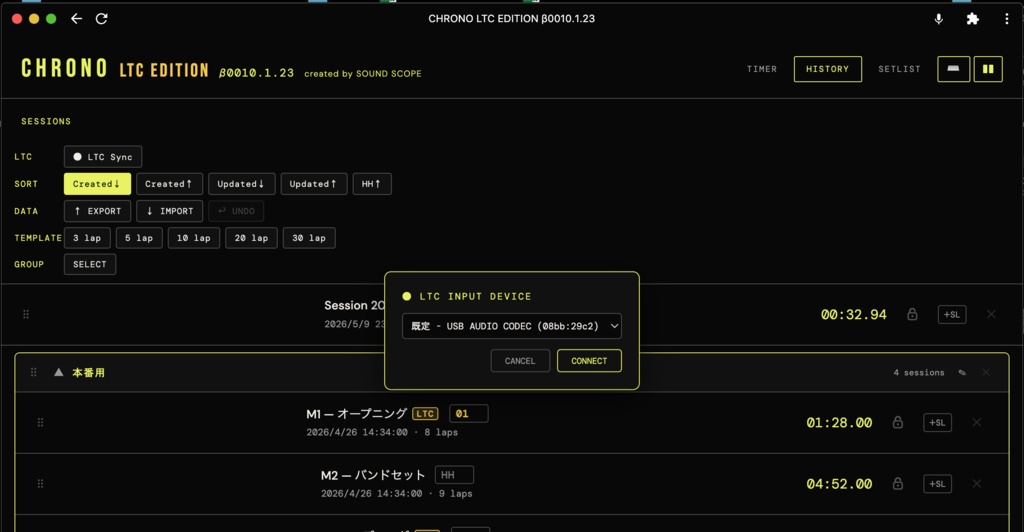Apply the 5 lap template
The width and height of the screenshot is (1024, 532).
point(139,238)
